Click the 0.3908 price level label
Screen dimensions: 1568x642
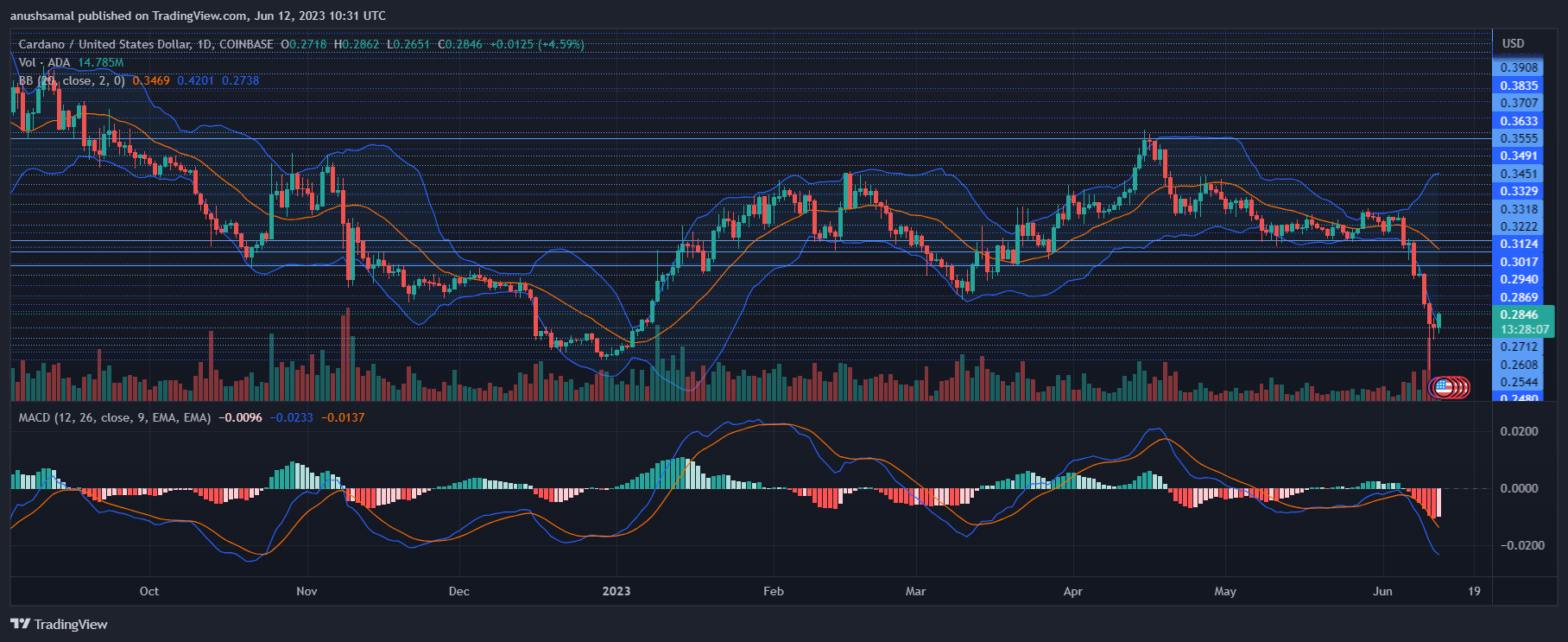click(1519, 67)
